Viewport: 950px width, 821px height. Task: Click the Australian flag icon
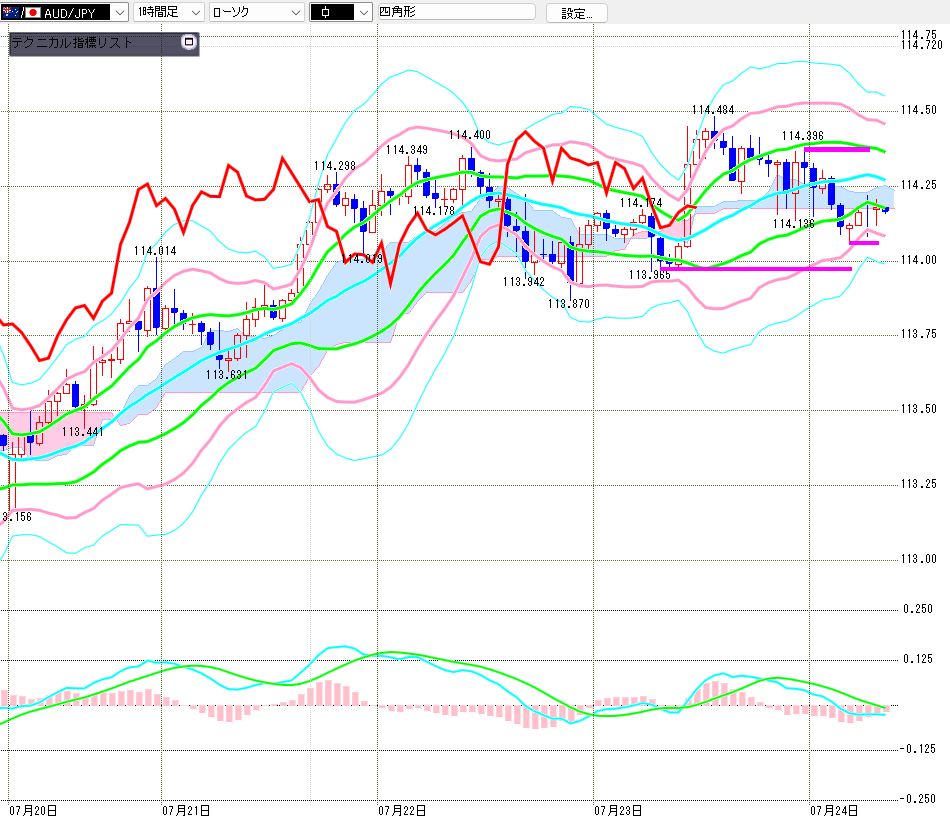(x=10, y=12)
